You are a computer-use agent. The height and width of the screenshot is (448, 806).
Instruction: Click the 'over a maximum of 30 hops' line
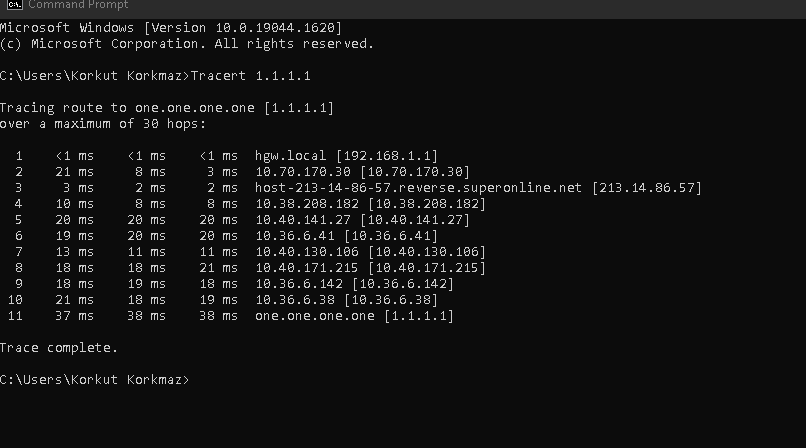point(103,124)
